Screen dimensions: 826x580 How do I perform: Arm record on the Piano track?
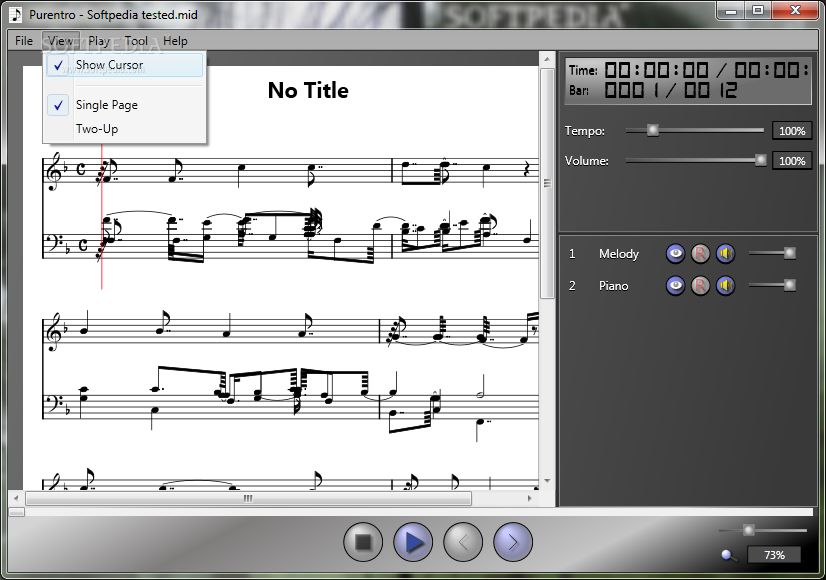pyautogui.click(x=700, y=286)
